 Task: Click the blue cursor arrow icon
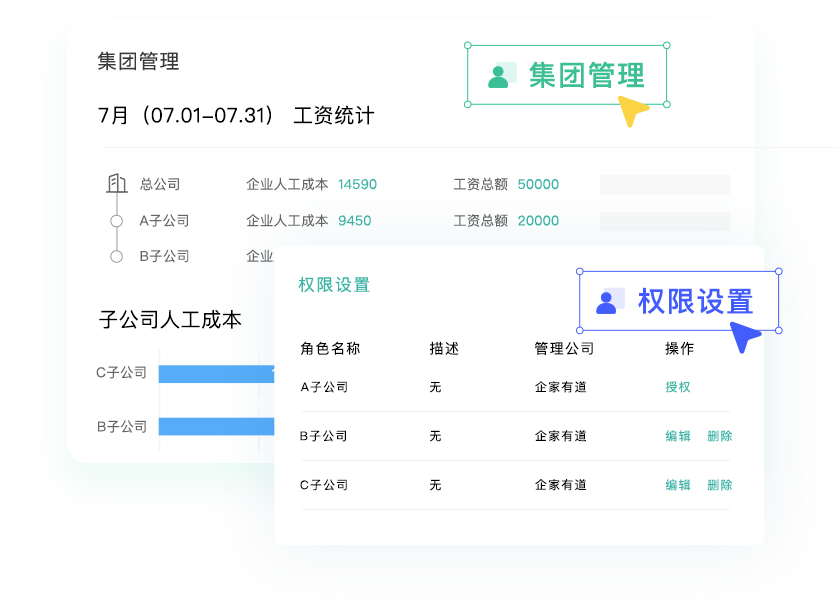tap(744, 337)
